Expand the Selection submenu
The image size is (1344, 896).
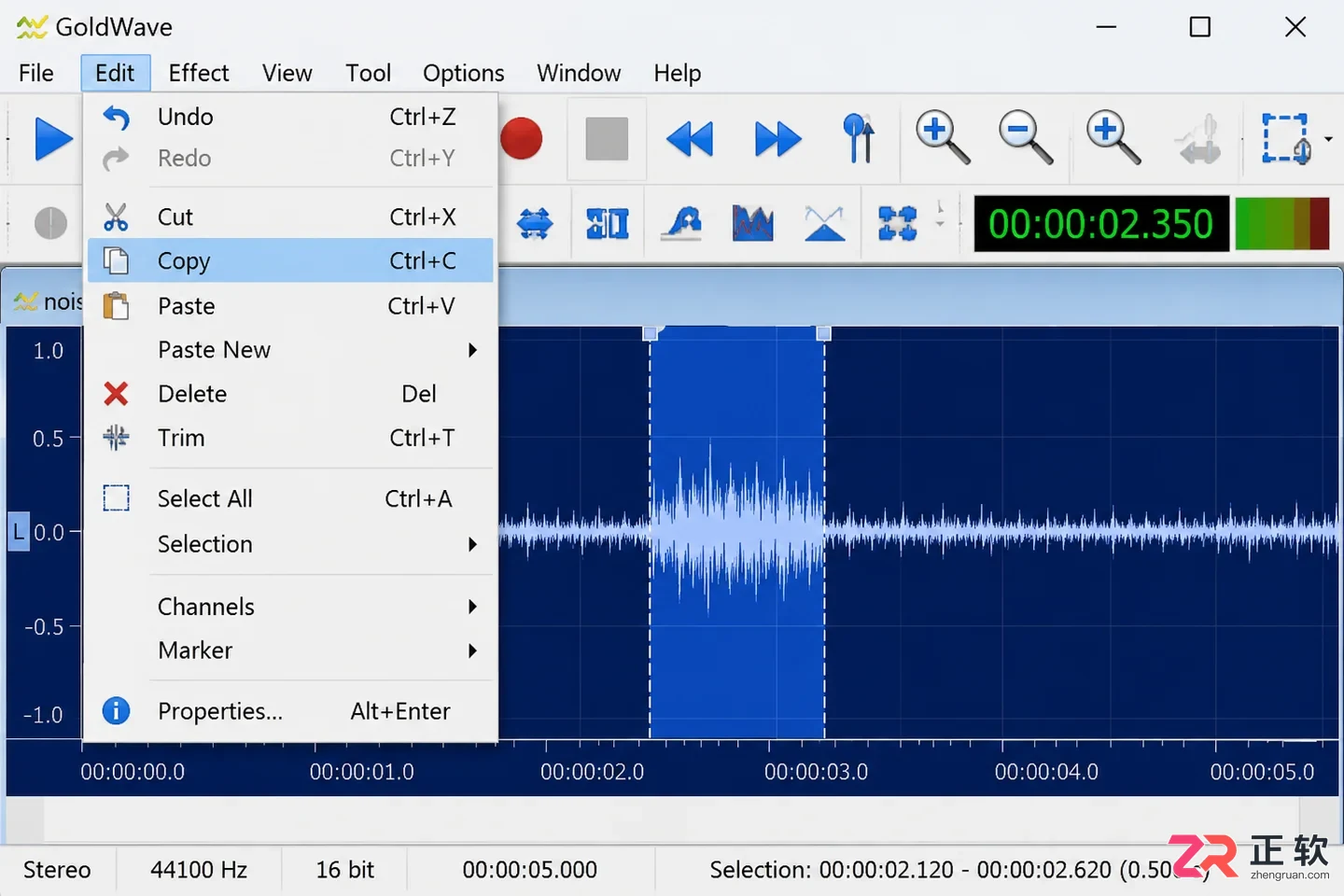290,544
